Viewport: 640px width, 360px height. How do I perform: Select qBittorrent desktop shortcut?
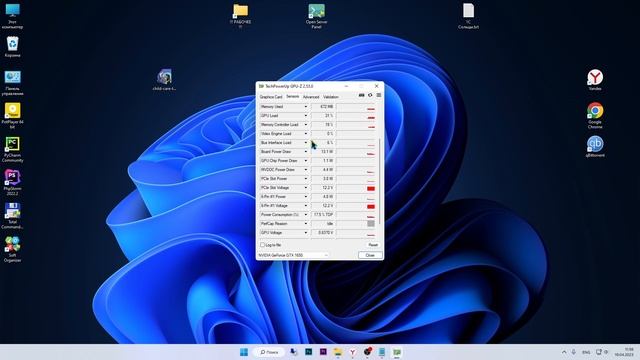(x=595, y=147)
